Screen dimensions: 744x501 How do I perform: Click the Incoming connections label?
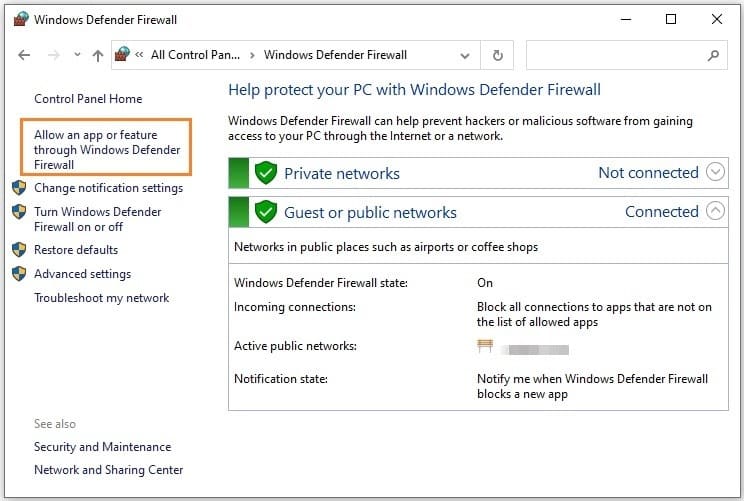tap(295, 307)
